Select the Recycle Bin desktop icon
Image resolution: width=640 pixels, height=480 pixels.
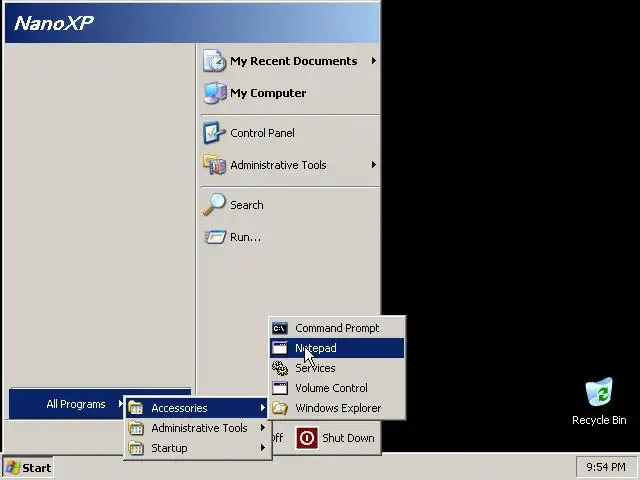pos(599,392)
